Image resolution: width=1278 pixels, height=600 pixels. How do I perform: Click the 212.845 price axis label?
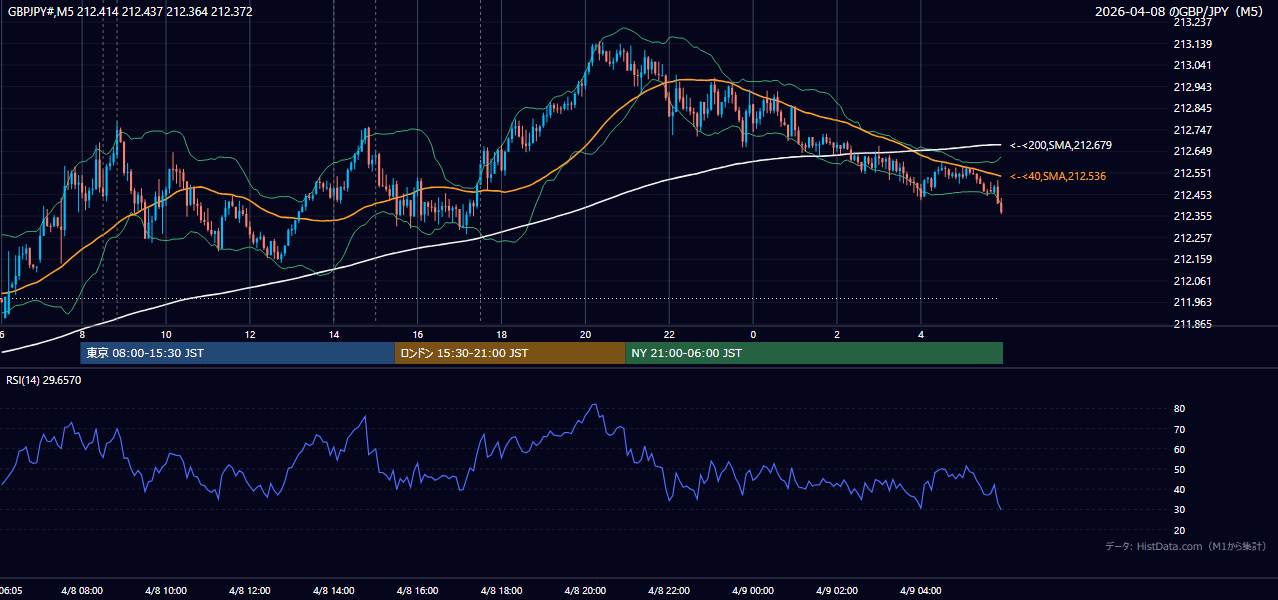[1193, 108]
